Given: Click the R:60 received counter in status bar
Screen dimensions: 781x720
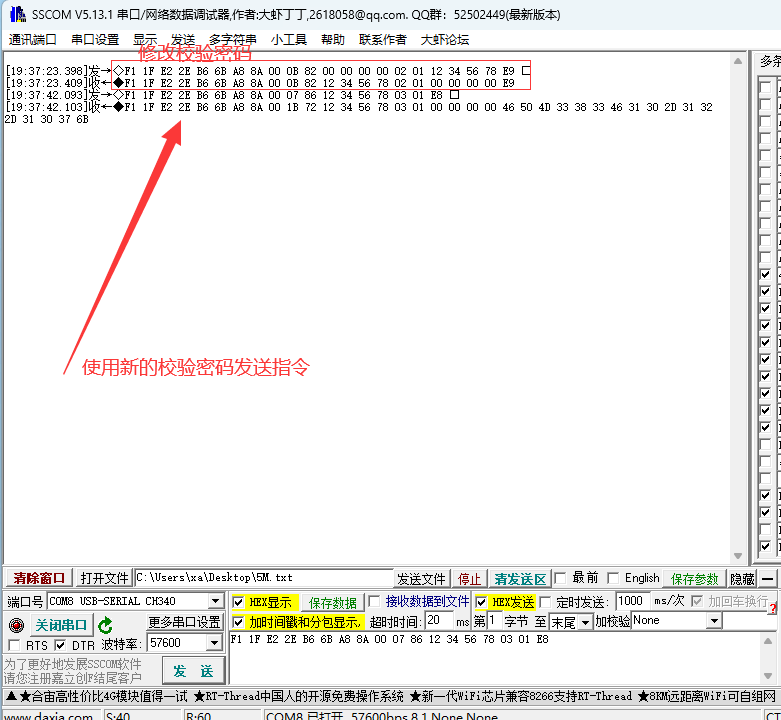Looking at the screenshot, I should (x=198, y=716).
